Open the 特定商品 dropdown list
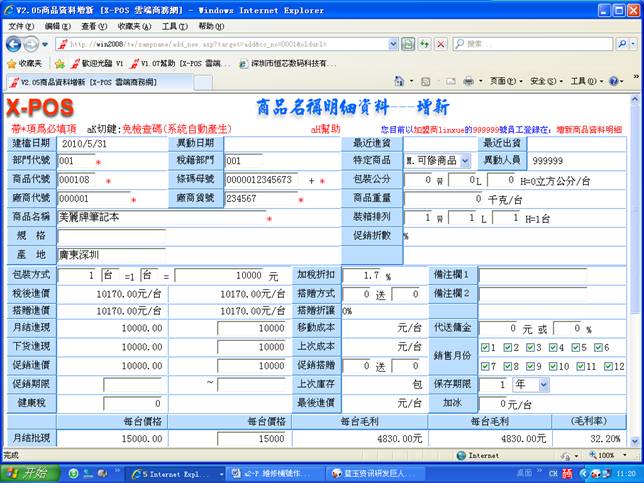The height and width of the screenshot is (483, 644). [x=465, y=160]
